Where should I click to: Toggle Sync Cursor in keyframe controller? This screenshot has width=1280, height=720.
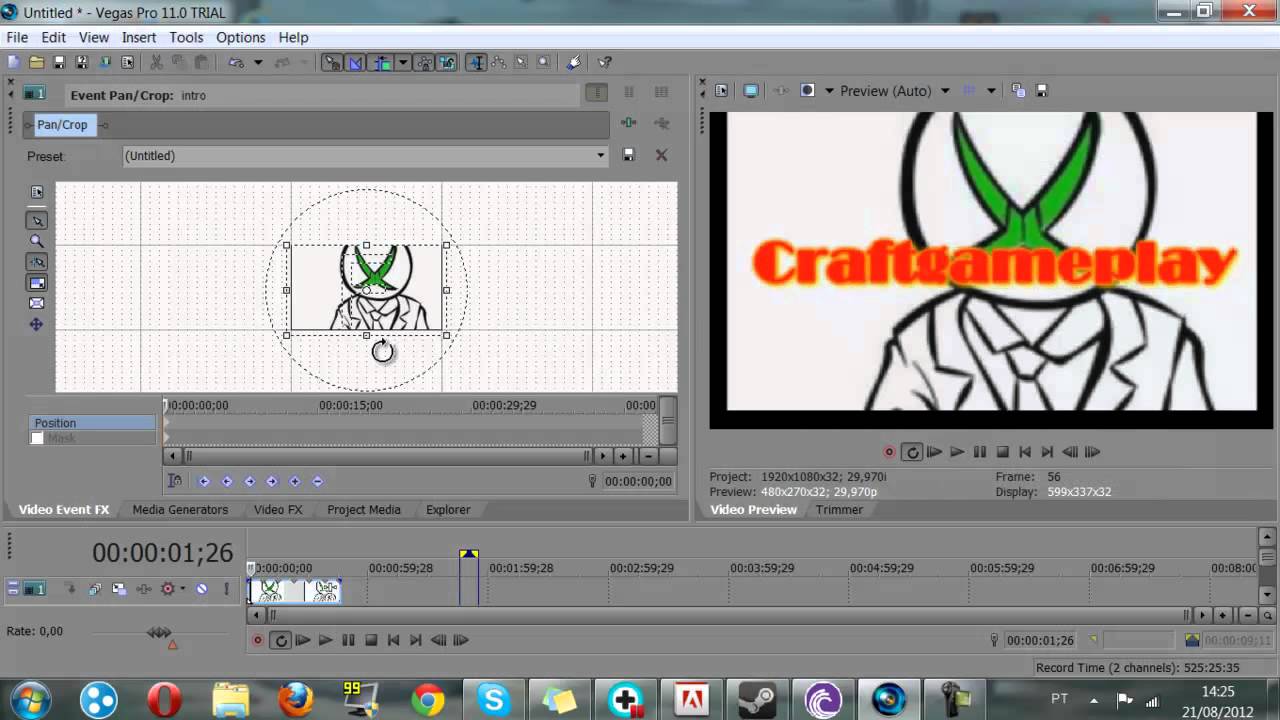tap(175, 481)
